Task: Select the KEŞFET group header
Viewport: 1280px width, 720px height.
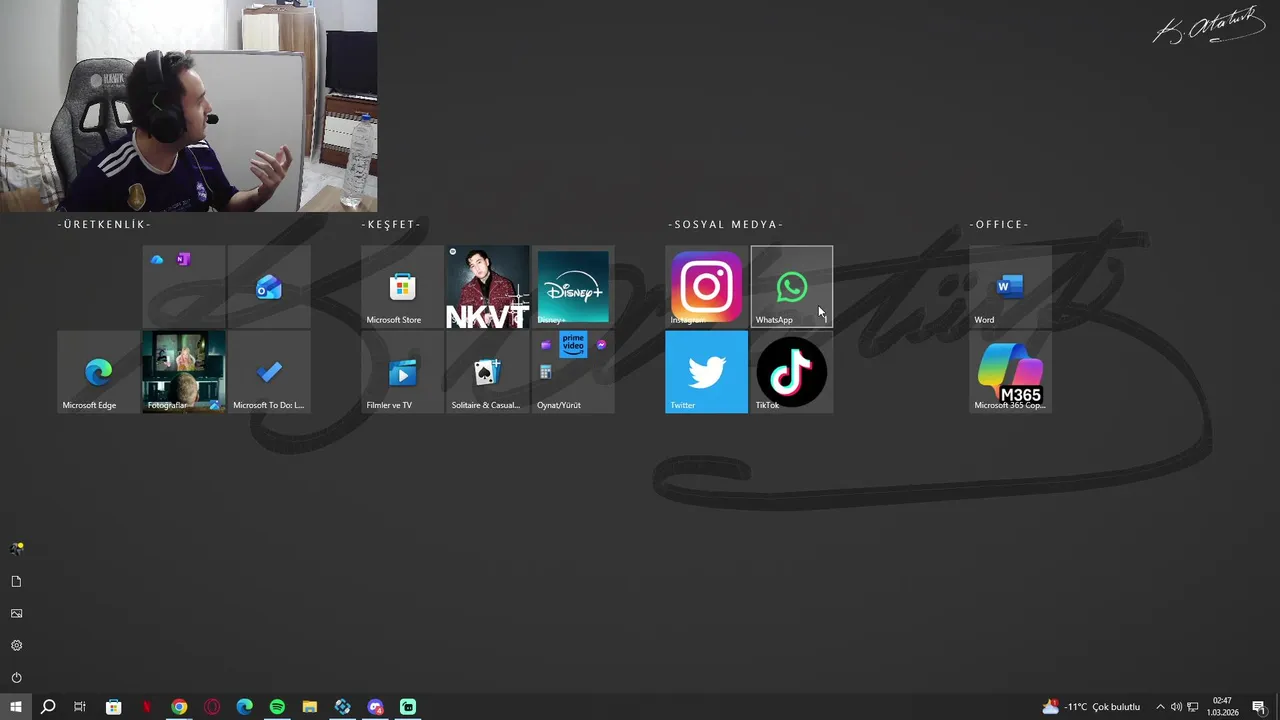Action: coord(391,225)
